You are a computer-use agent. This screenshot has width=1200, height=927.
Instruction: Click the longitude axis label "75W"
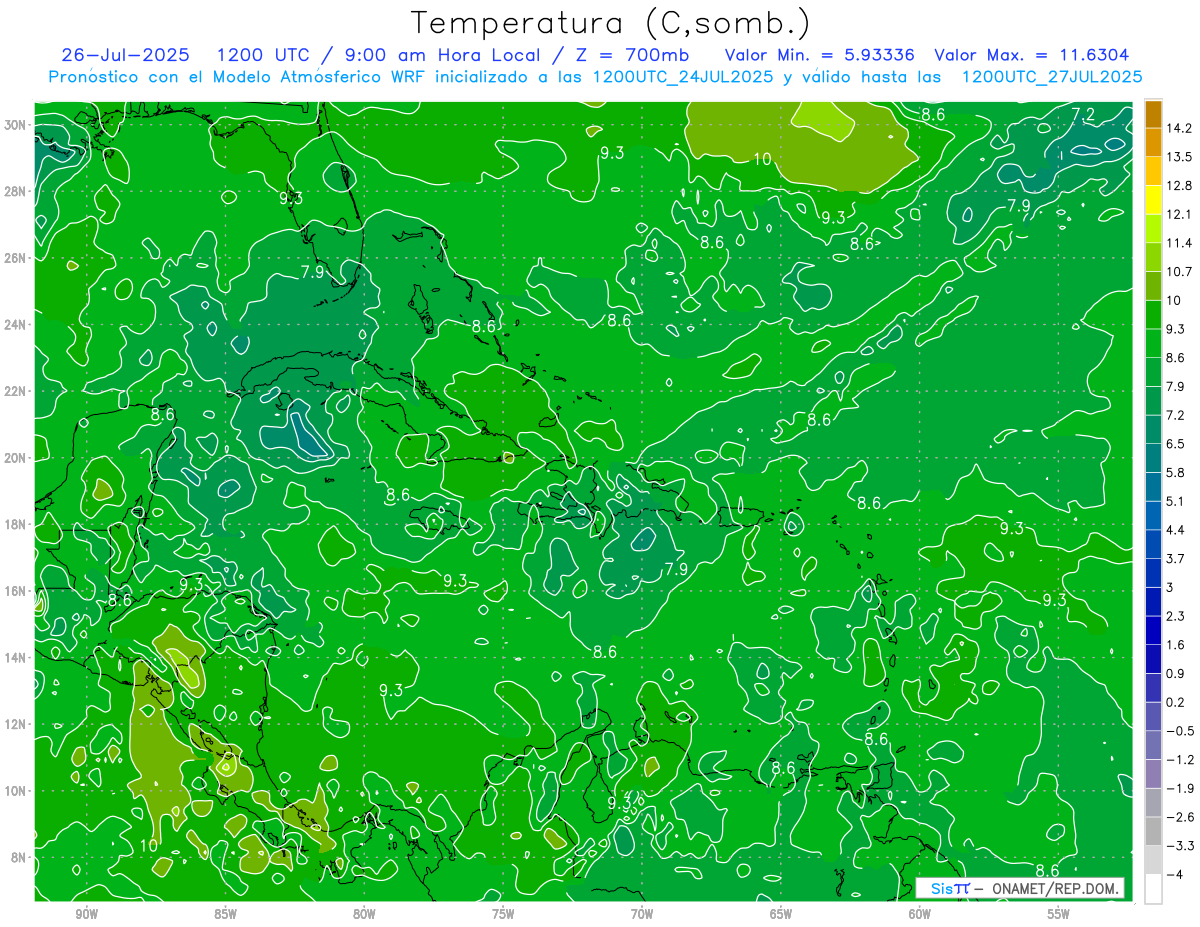[x=503, y=914]
